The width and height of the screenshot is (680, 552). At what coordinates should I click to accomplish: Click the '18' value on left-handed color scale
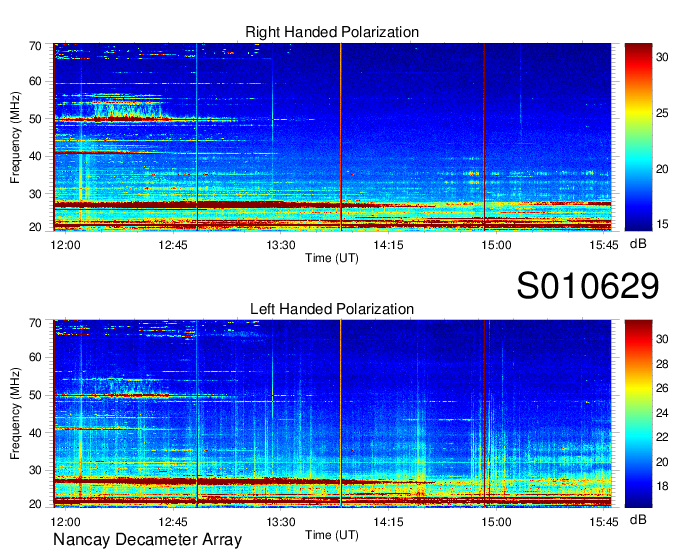tap(662, 486)
